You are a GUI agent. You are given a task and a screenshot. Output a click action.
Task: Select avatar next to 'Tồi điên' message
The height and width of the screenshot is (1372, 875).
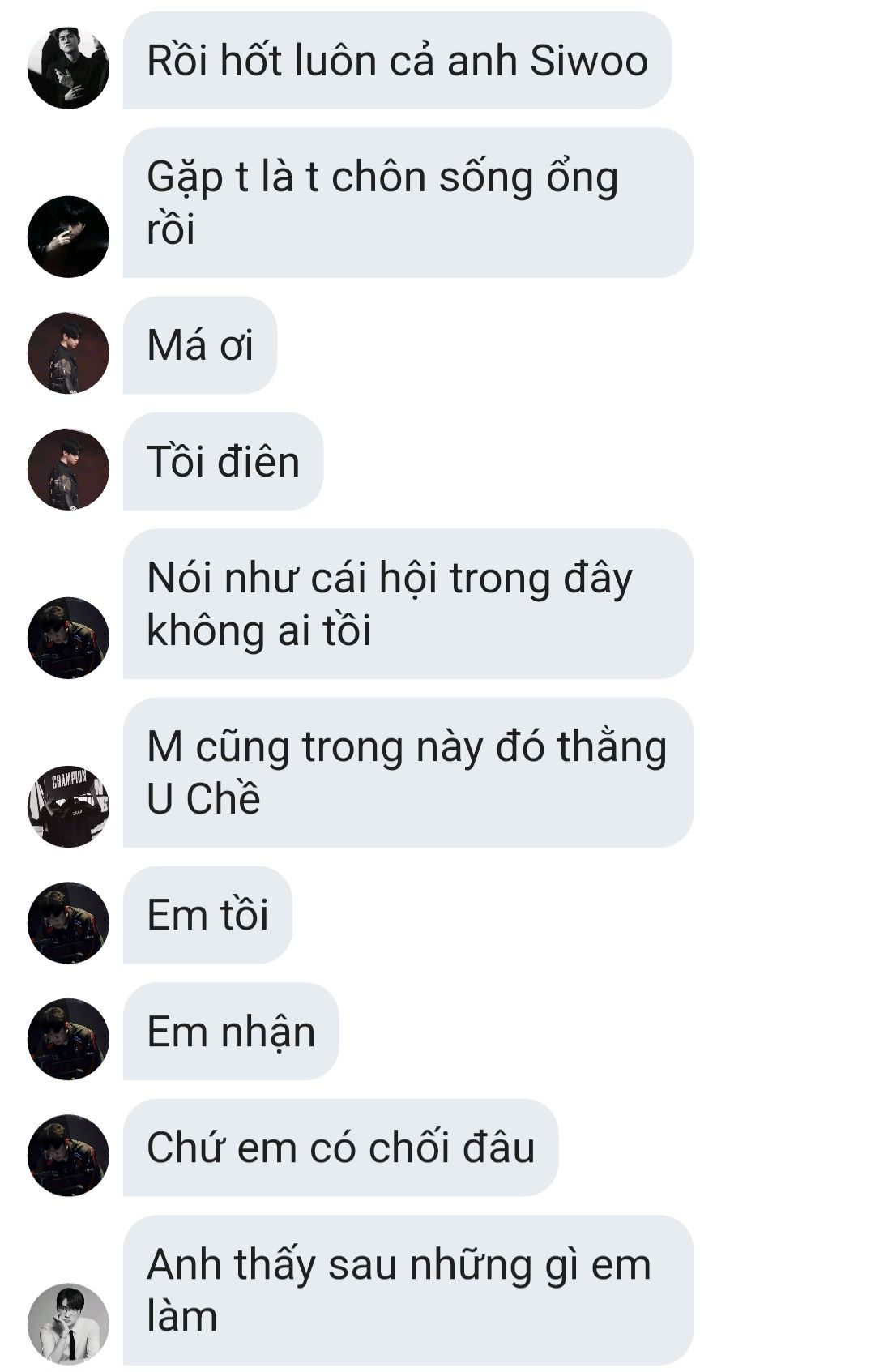coord(68,469)
